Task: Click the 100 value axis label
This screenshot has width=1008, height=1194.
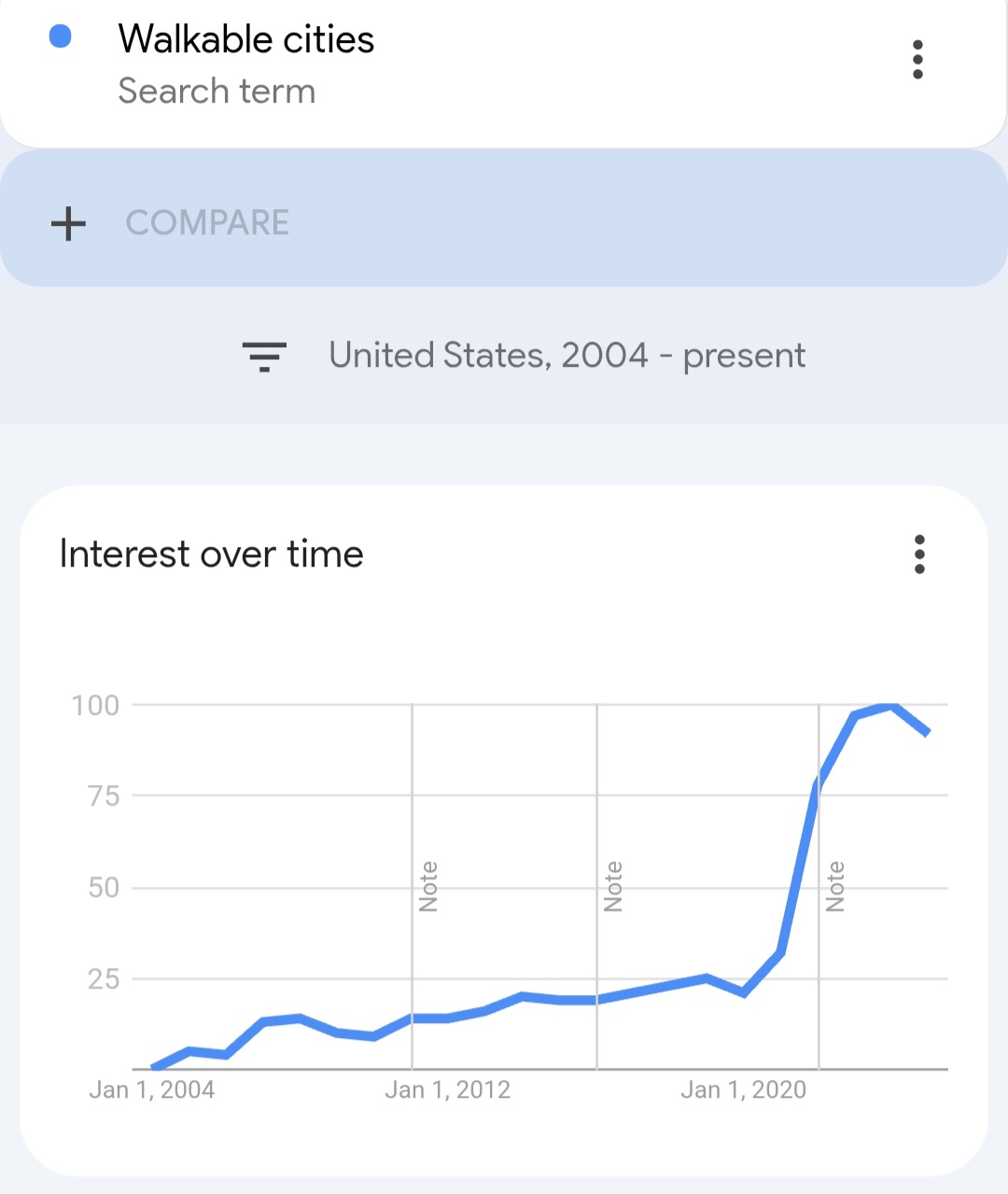Action: pyautogui.click(x=95, y=705)
